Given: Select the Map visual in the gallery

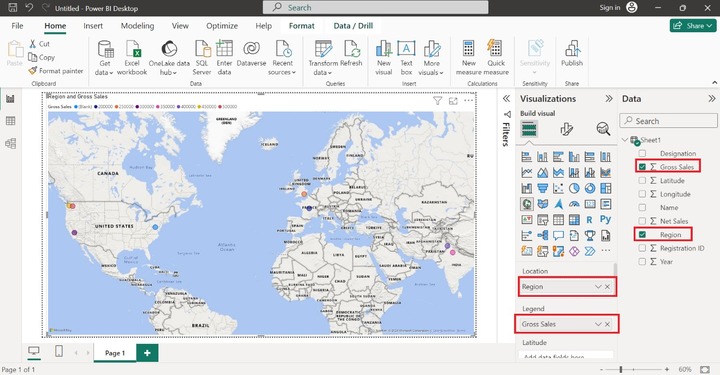Looking at the screenshot, I should (x=527, y=204).
